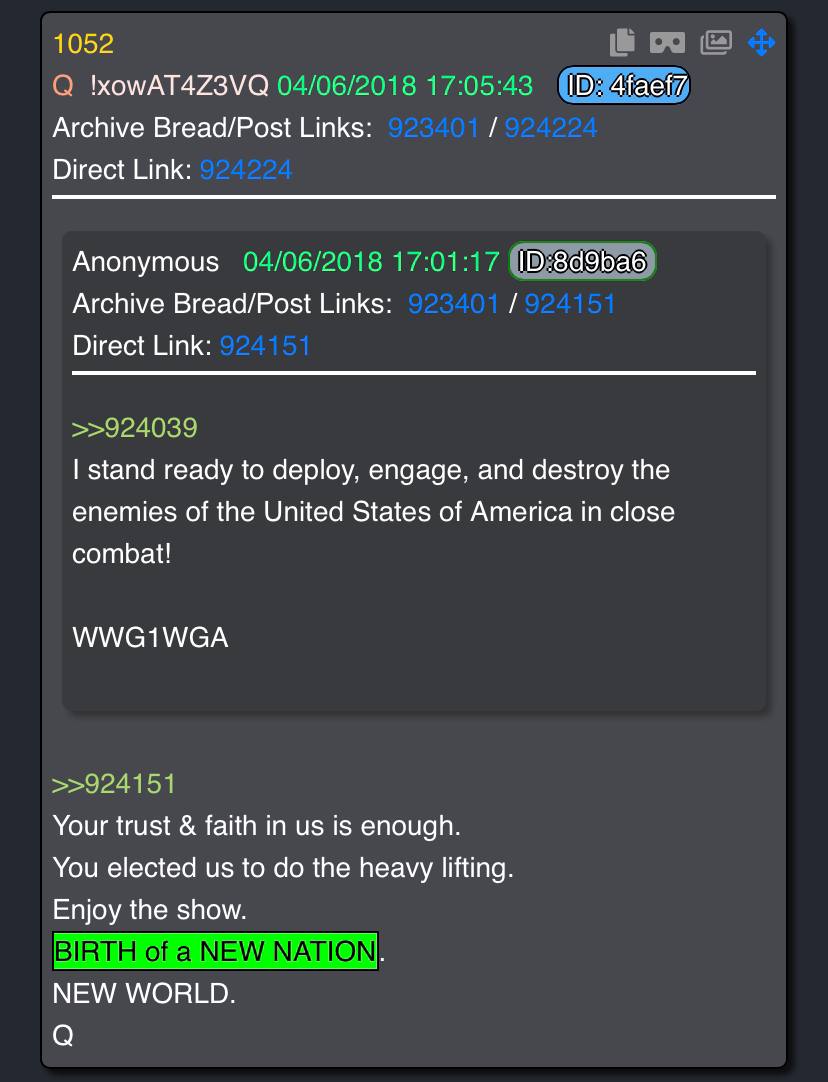
Task: Click the VR goggles icon
Action: 667,43
